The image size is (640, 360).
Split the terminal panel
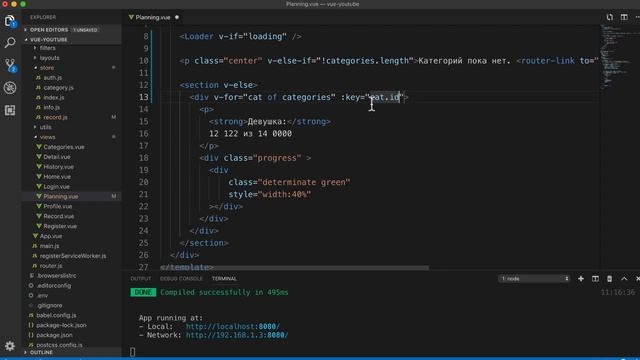(x=596, y=278)
